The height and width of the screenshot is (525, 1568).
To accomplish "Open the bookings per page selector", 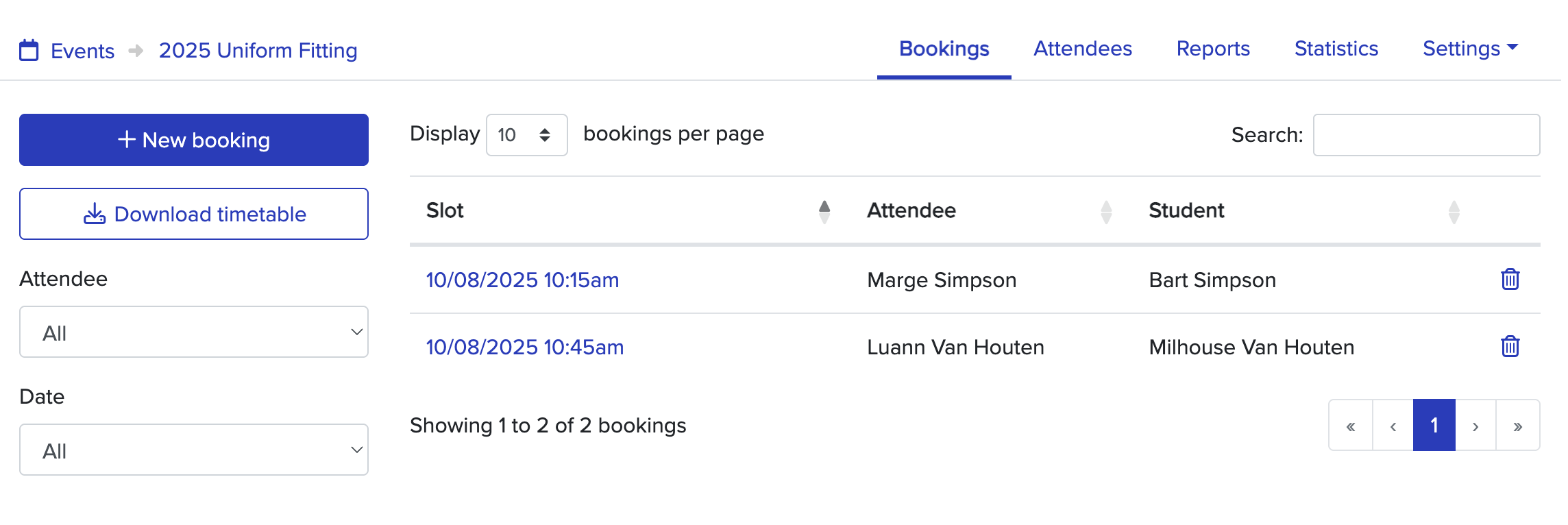I will 526,134.
